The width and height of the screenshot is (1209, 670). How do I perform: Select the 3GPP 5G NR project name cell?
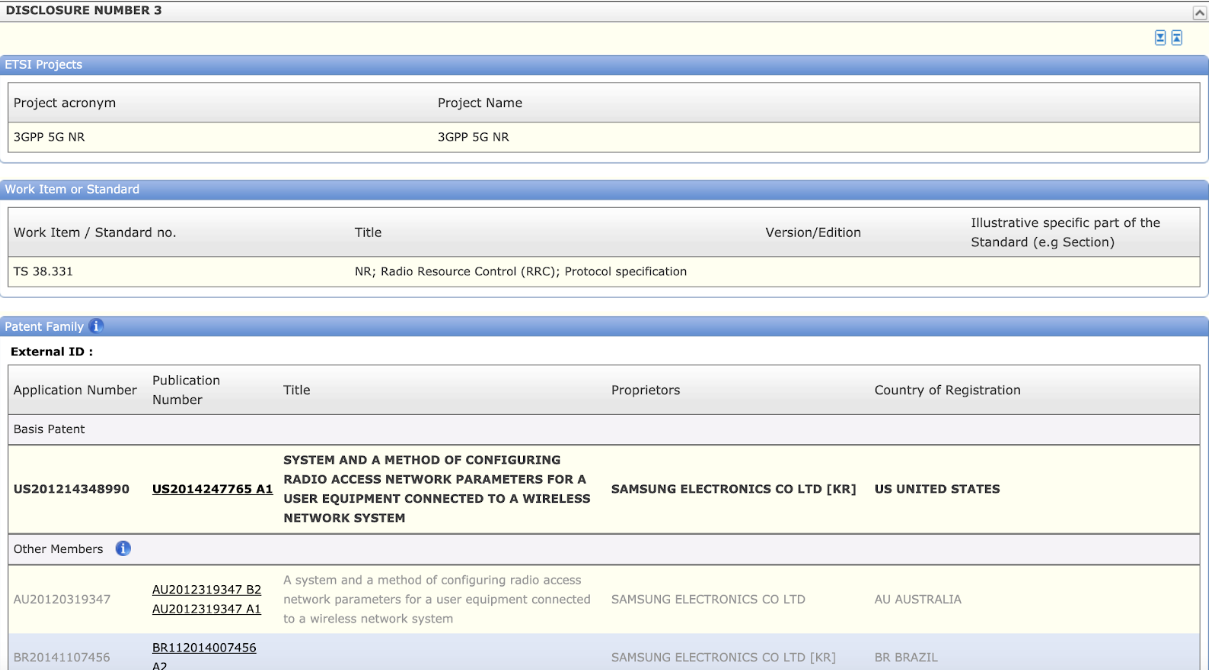pyautogui.click(x=473, y=137)
